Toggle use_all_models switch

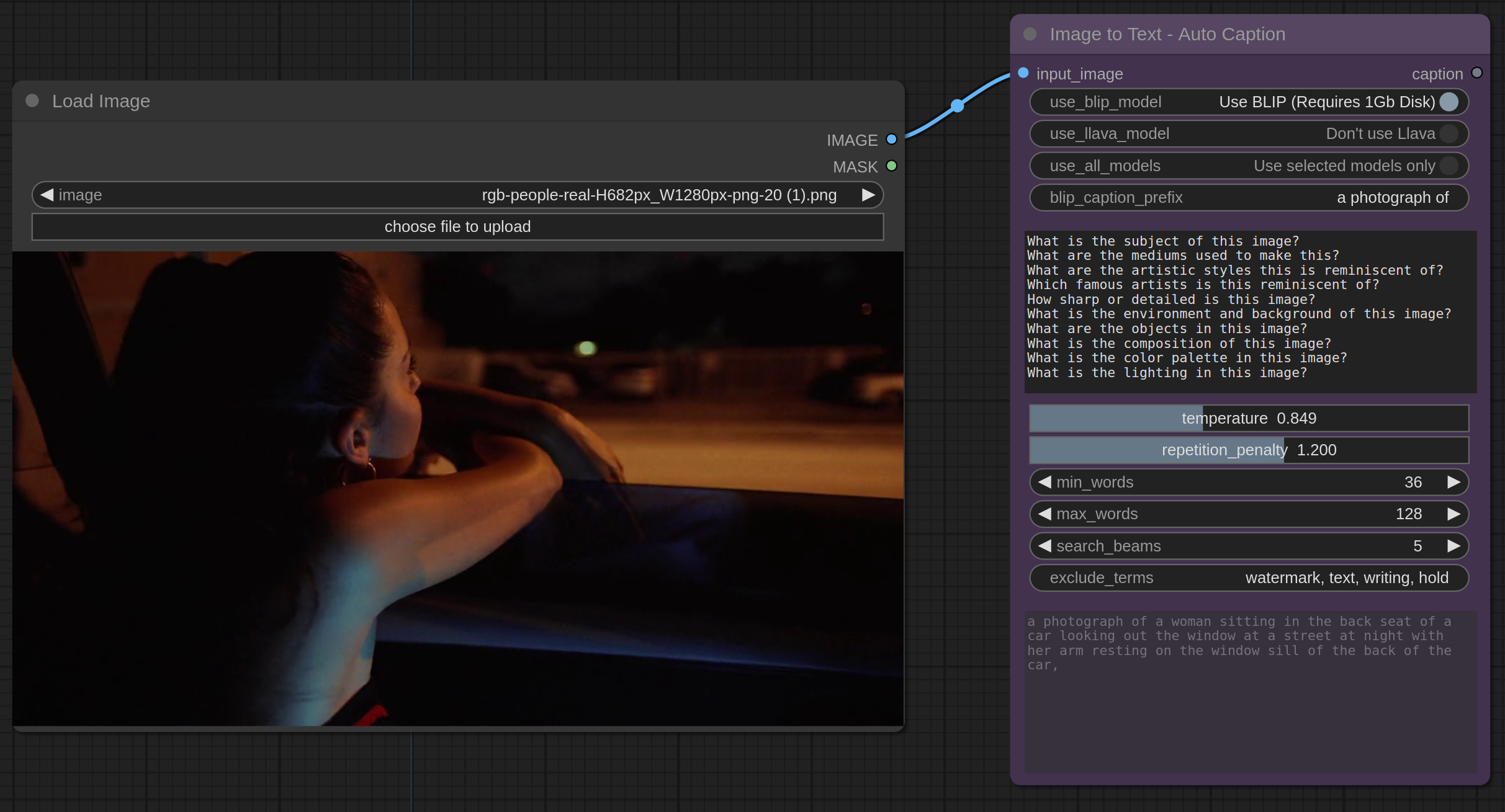(1449, 166)
